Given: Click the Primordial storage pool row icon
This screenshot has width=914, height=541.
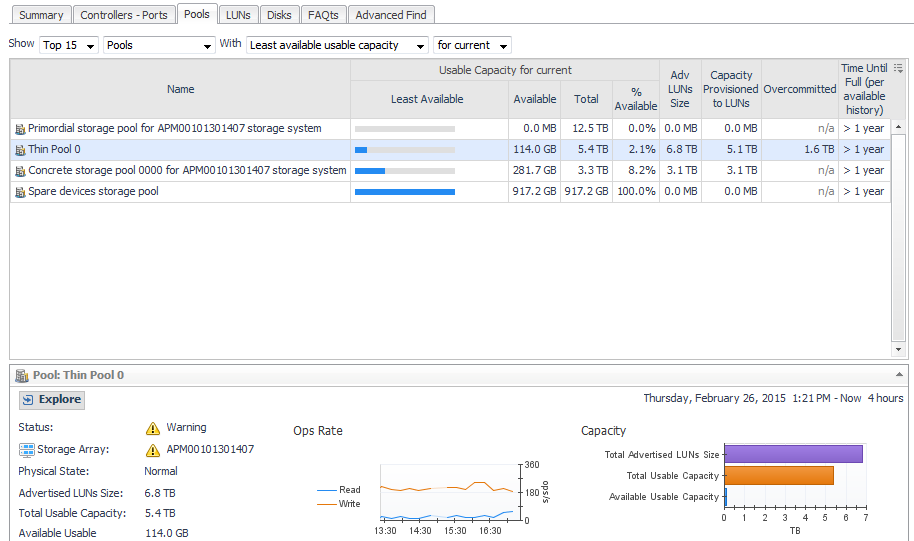Looking at the screenshot, I should pyautogui.click(x=20, y=129).
